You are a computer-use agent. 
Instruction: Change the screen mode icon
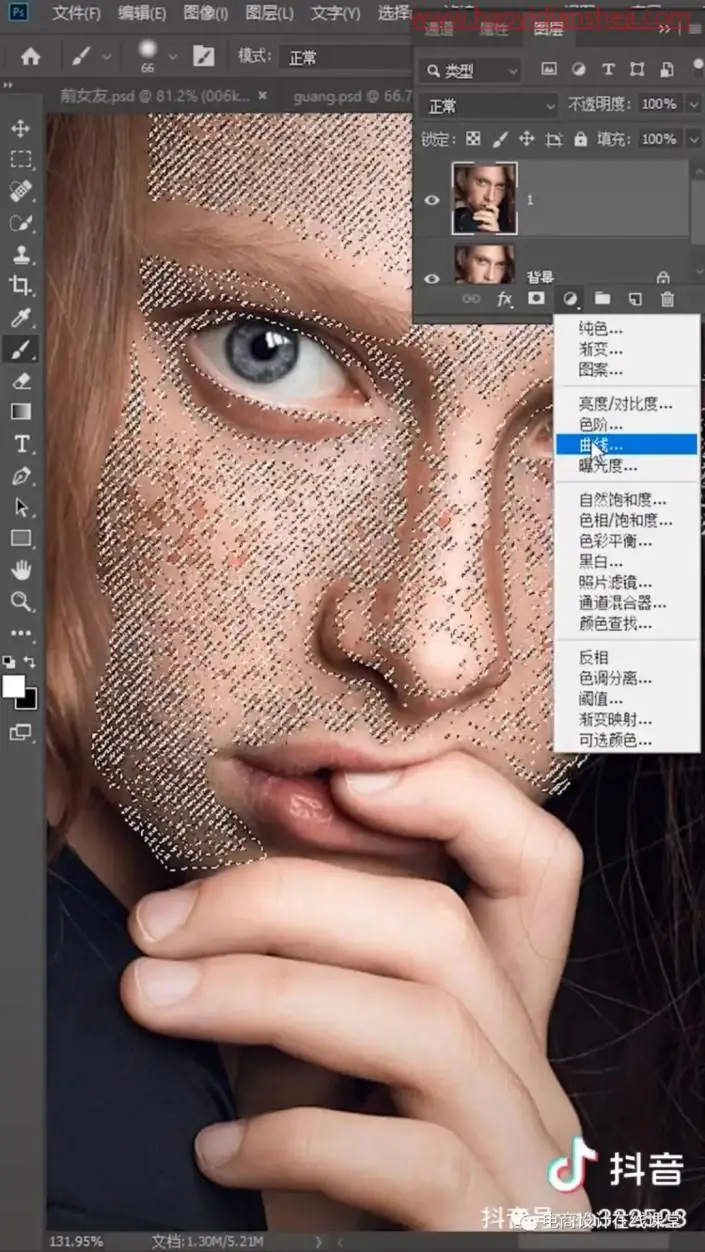(x=20, y=733)
